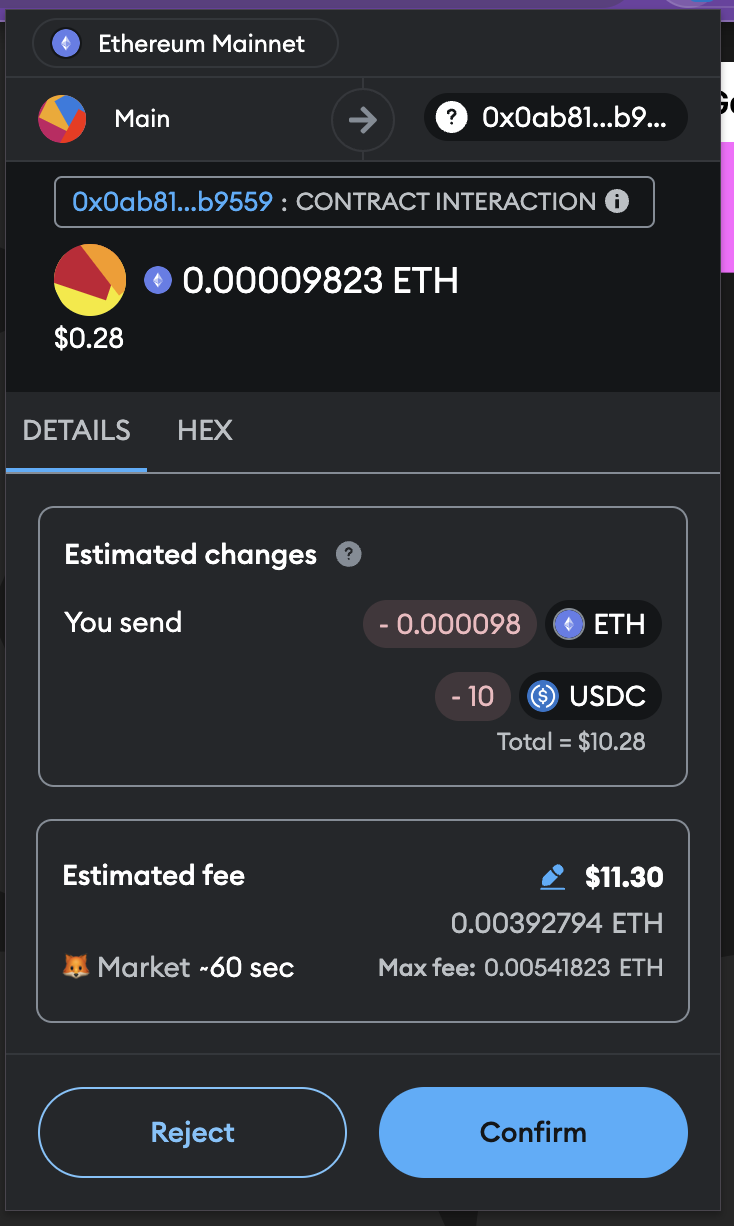This screenshot has width=734, height=1226.
Task: Switch to the HEX tab
Action: click(205, 431)
